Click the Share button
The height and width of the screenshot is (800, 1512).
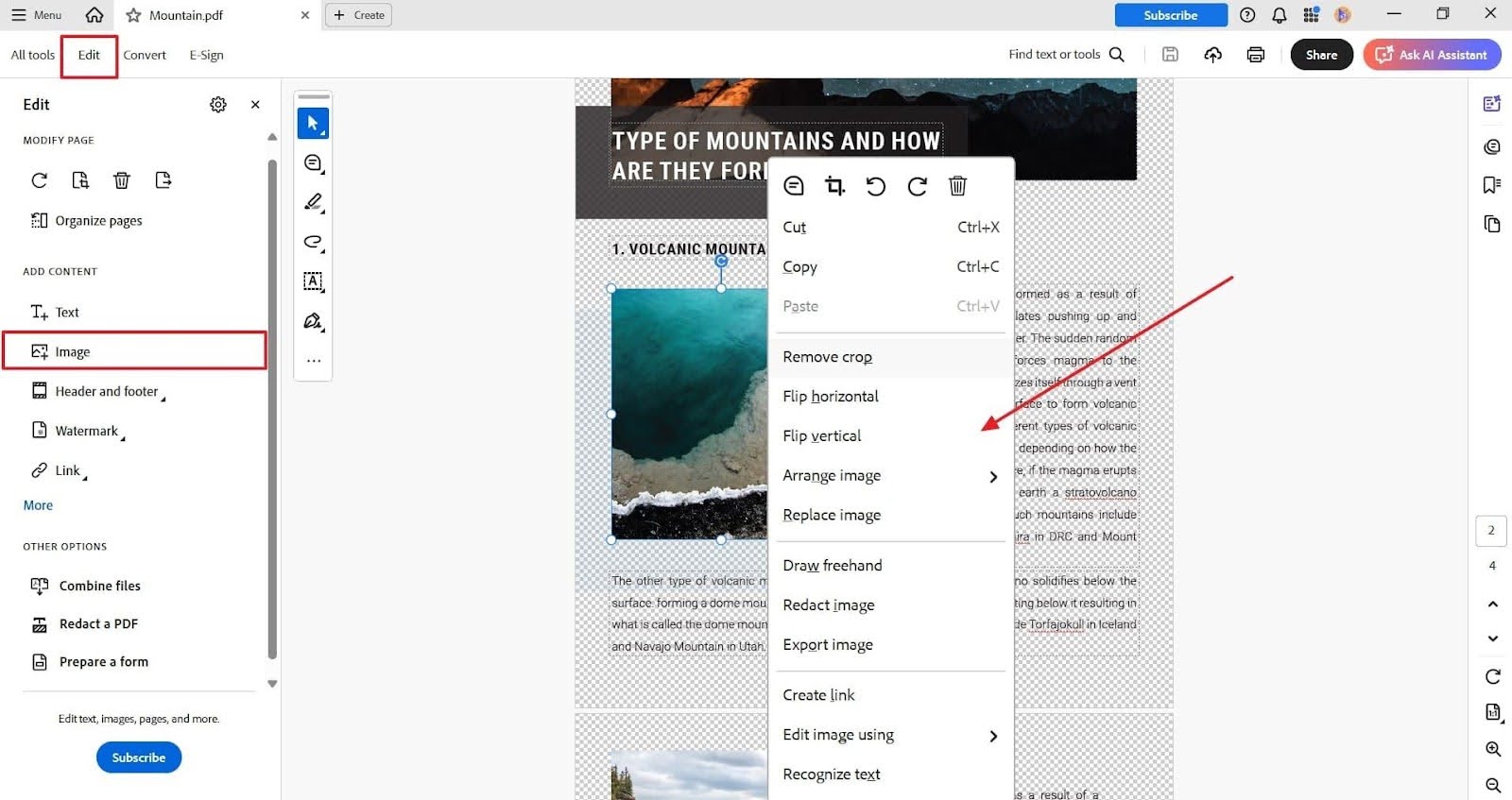click(x=1321, y=55)
